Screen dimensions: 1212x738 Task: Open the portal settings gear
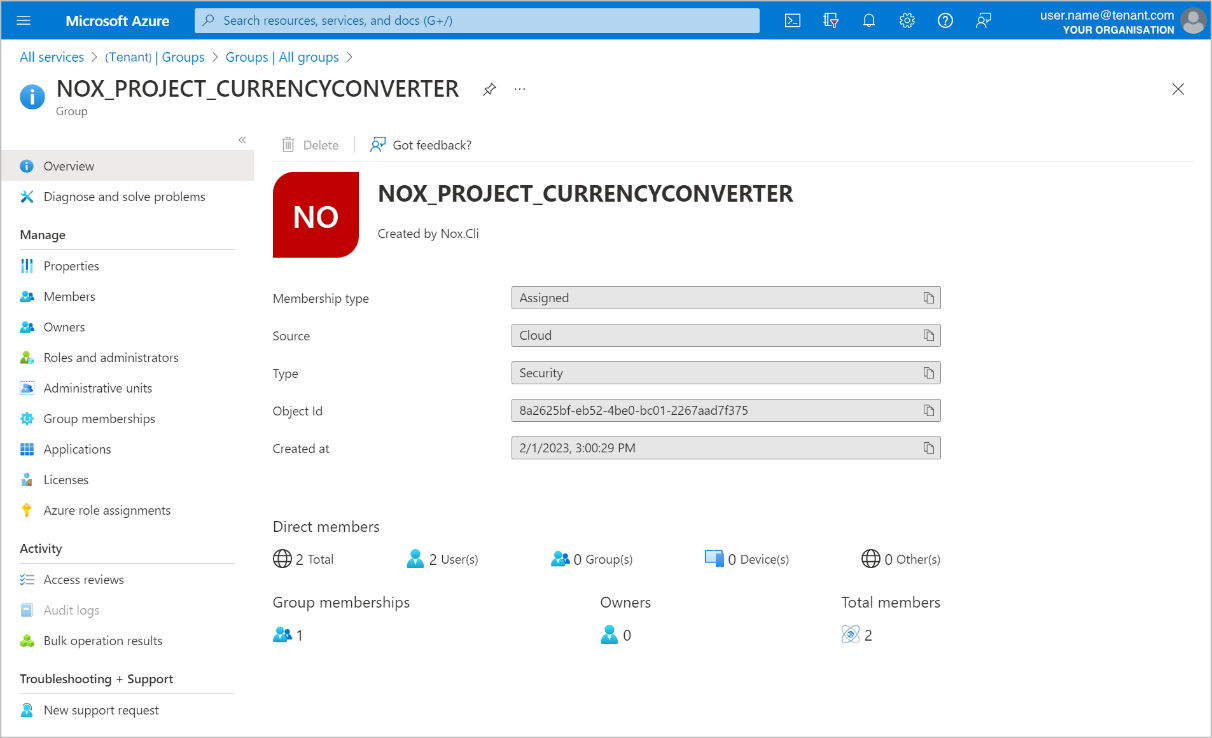(x=907, y=20)
